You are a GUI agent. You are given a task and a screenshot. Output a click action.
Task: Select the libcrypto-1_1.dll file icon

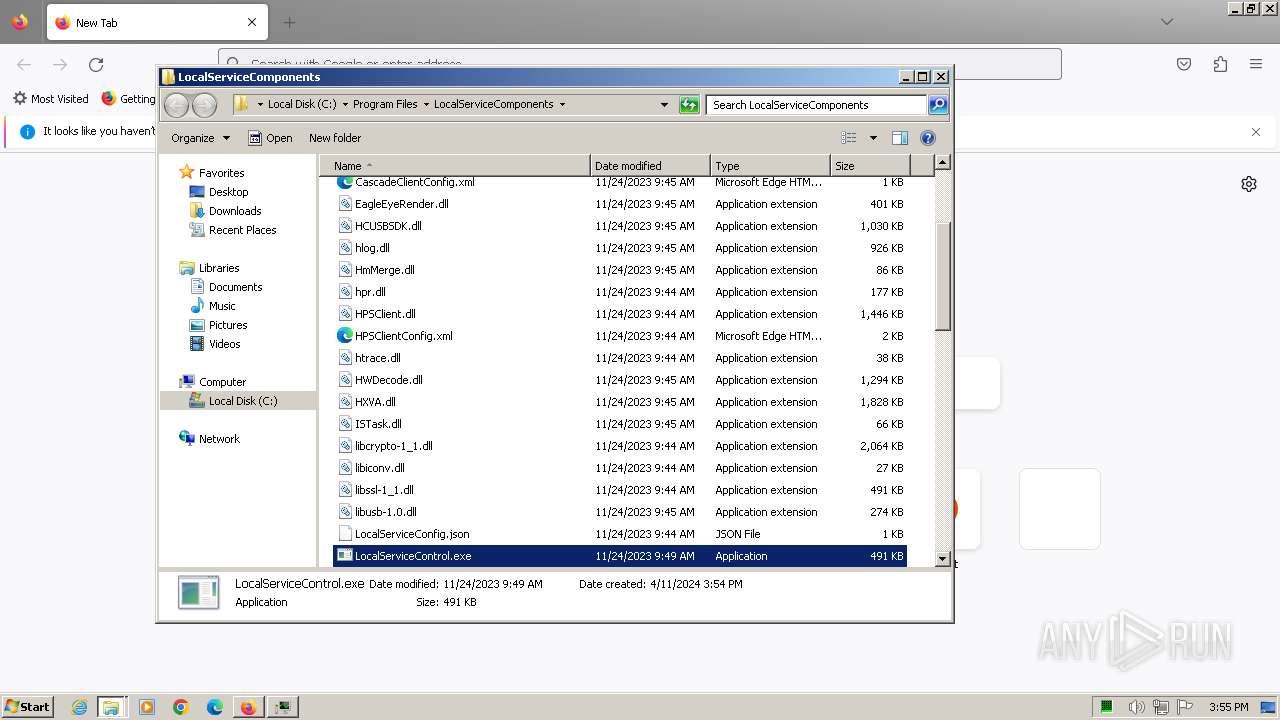click(x=345, y=446)
